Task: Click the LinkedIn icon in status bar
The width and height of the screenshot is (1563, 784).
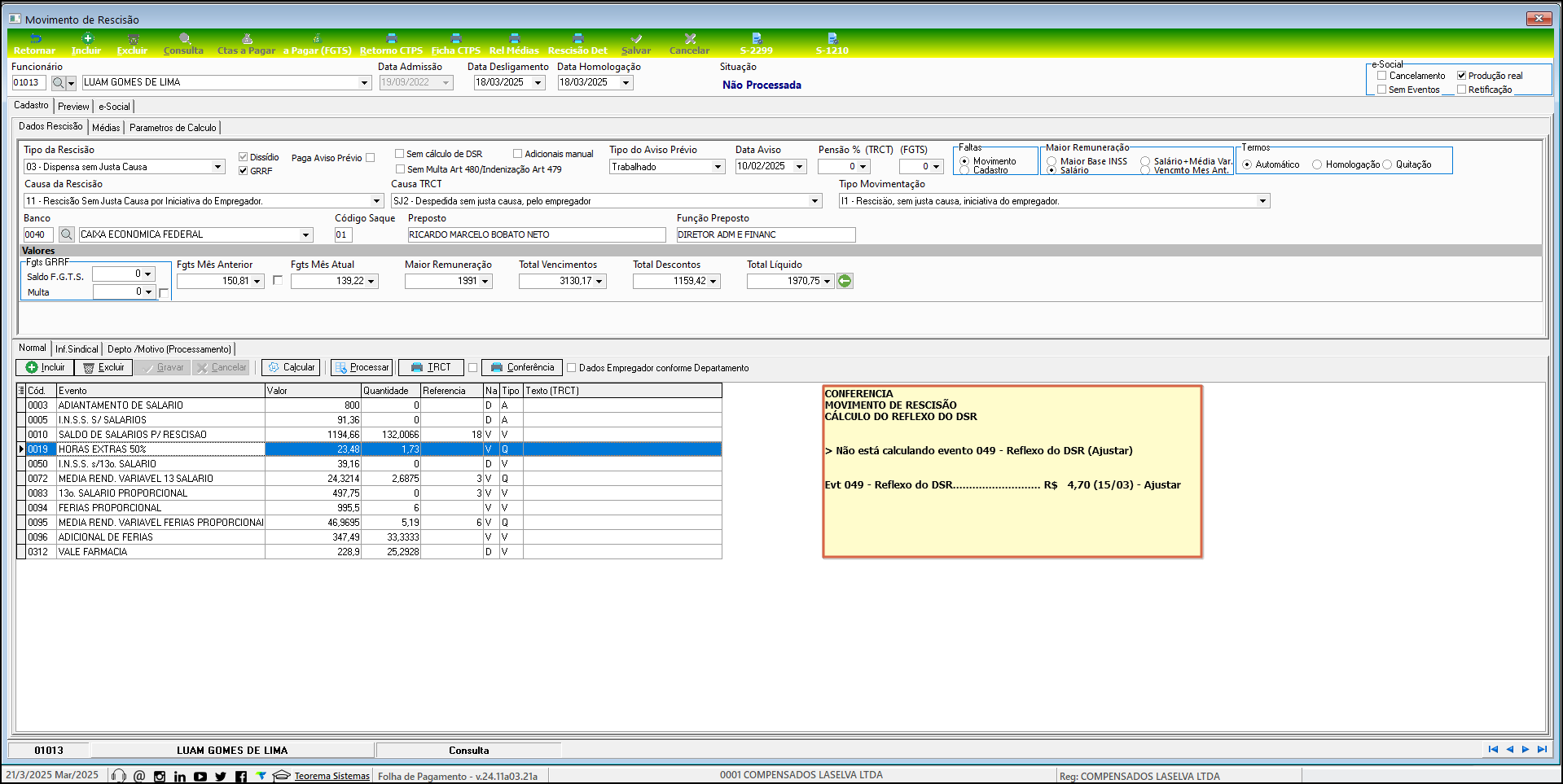Action: click(x=180, y=777)
